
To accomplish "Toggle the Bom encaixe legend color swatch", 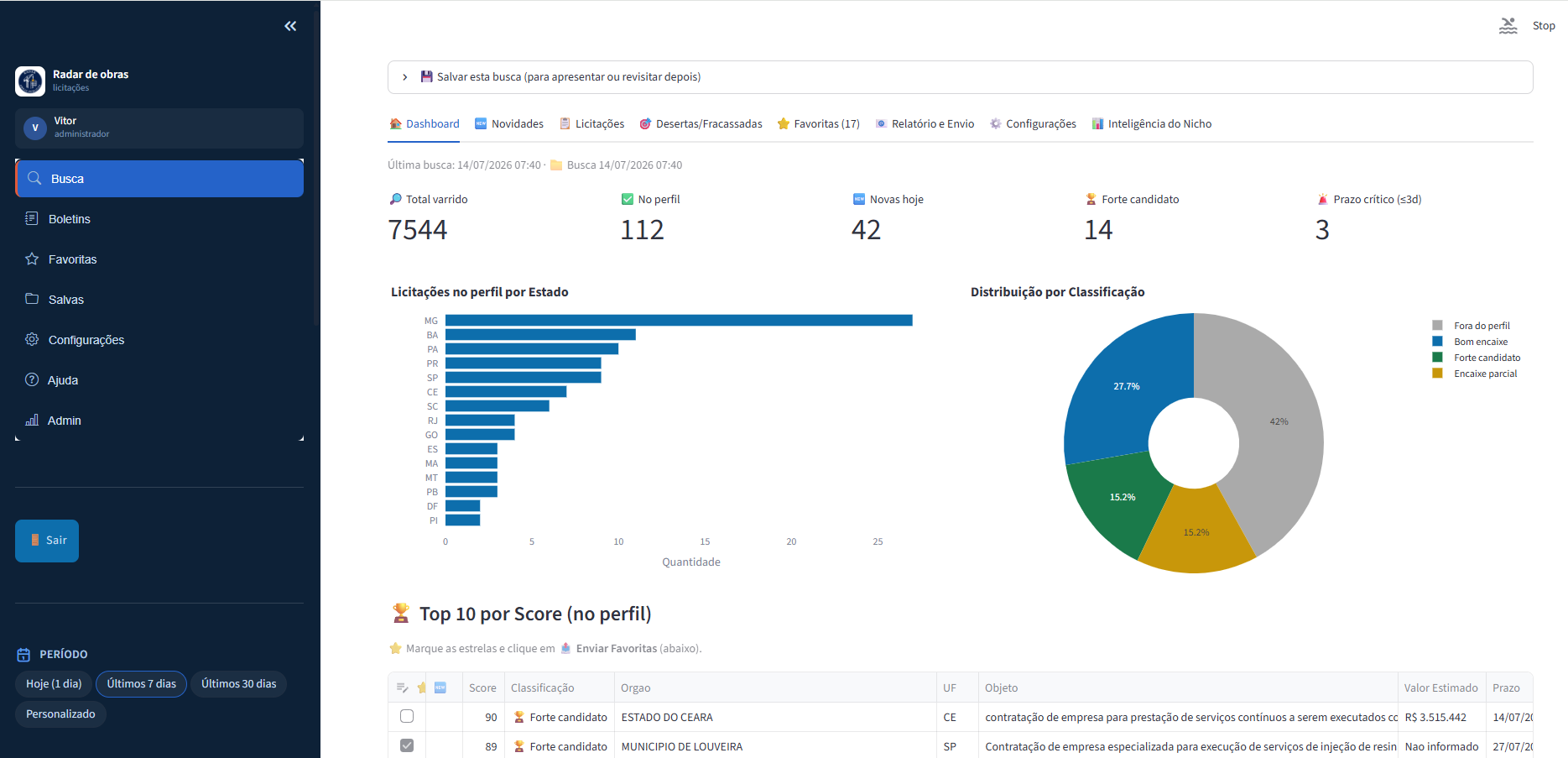I will [1437, 342].
